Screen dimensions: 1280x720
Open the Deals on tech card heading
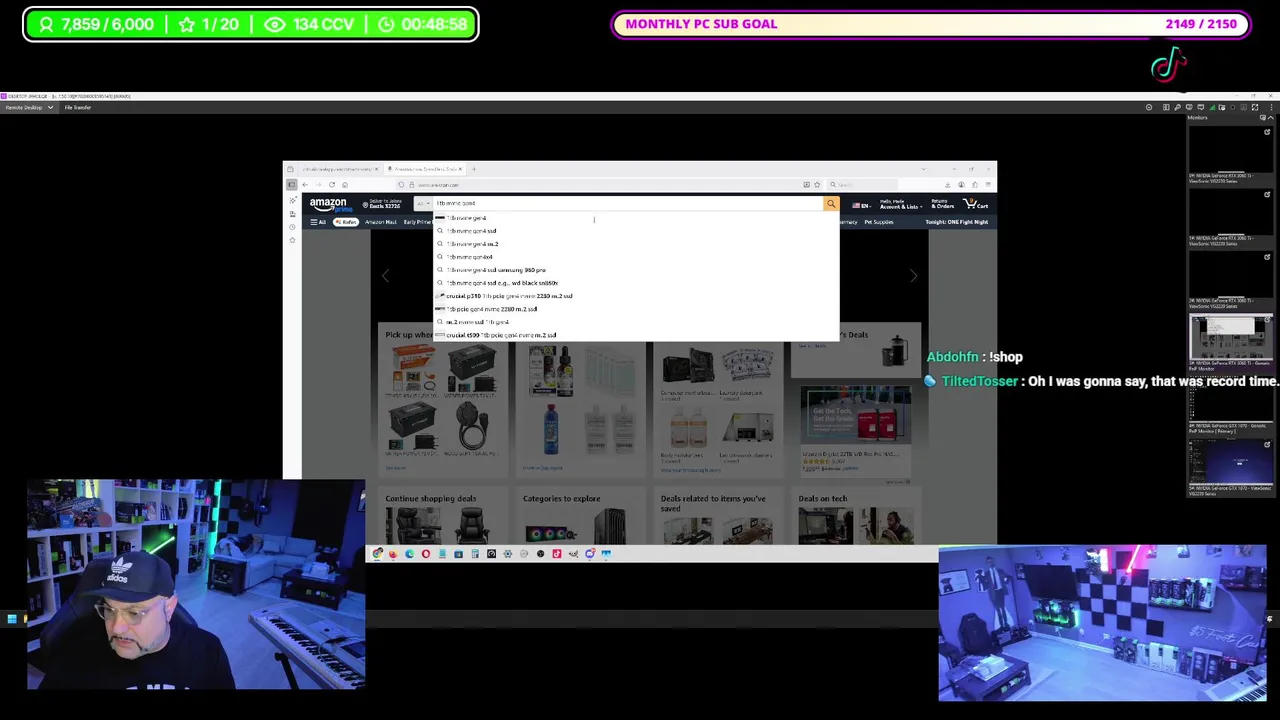point(823,498)
